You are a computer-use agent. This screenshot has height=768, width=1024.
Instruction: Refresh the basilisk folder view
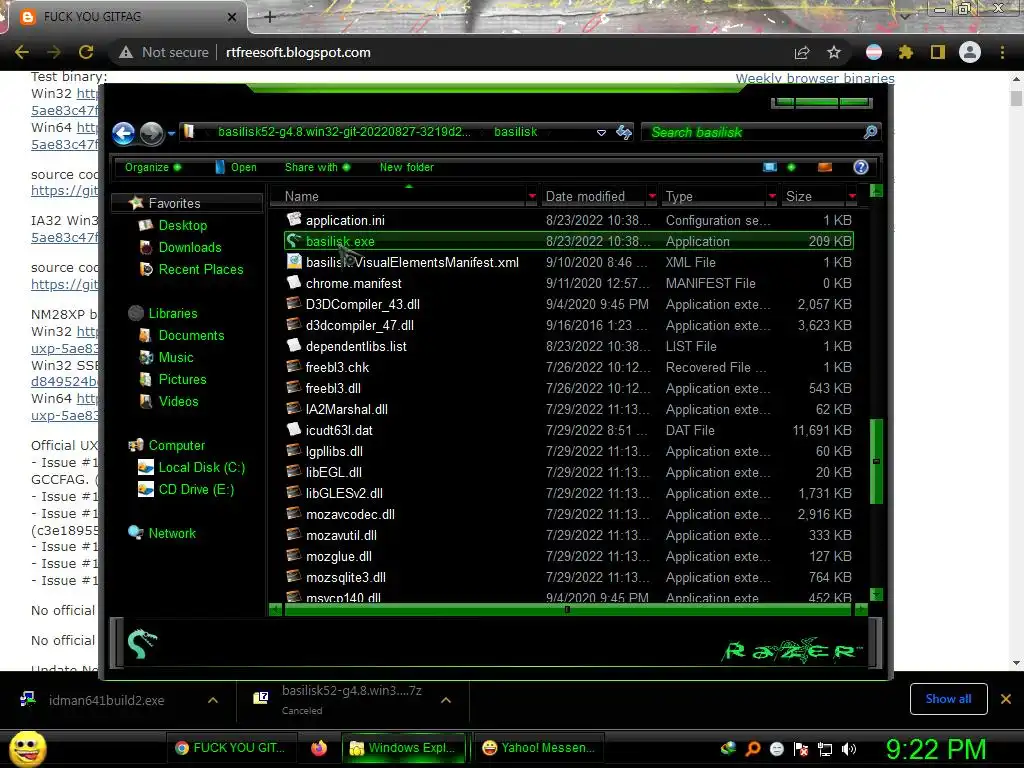tap(624, 133)
